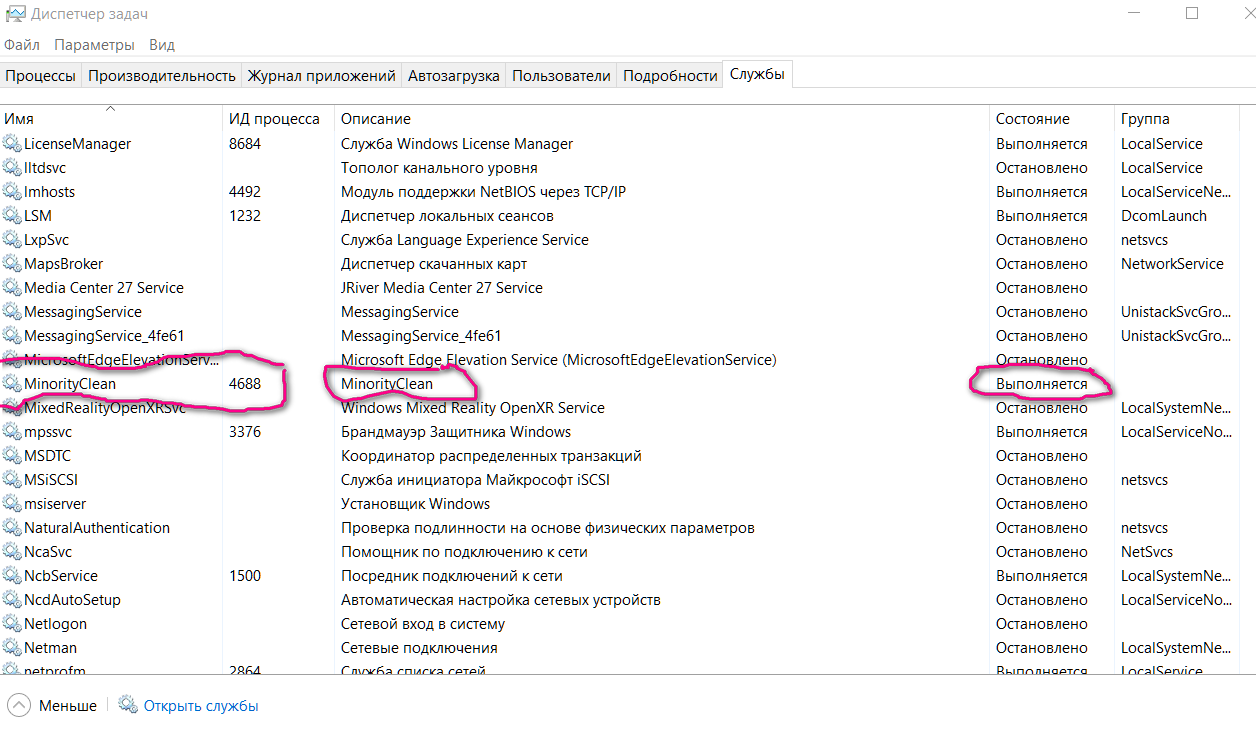
Task: Click description Помощник по подключению к сети
Action: (x=464, y=552)
